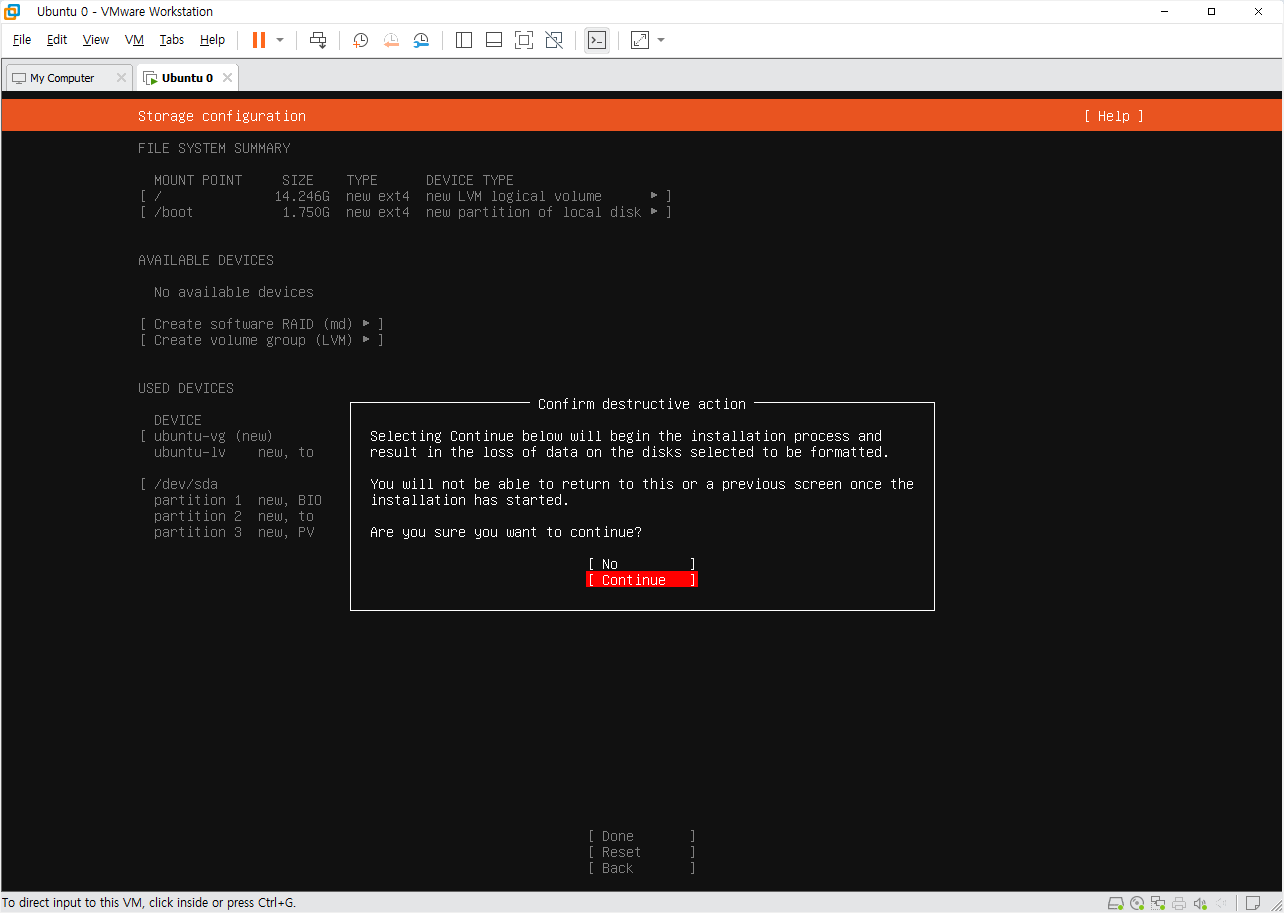1284x913 pixels.
Task: Click the partition 1 row
Action: (238, 500)
